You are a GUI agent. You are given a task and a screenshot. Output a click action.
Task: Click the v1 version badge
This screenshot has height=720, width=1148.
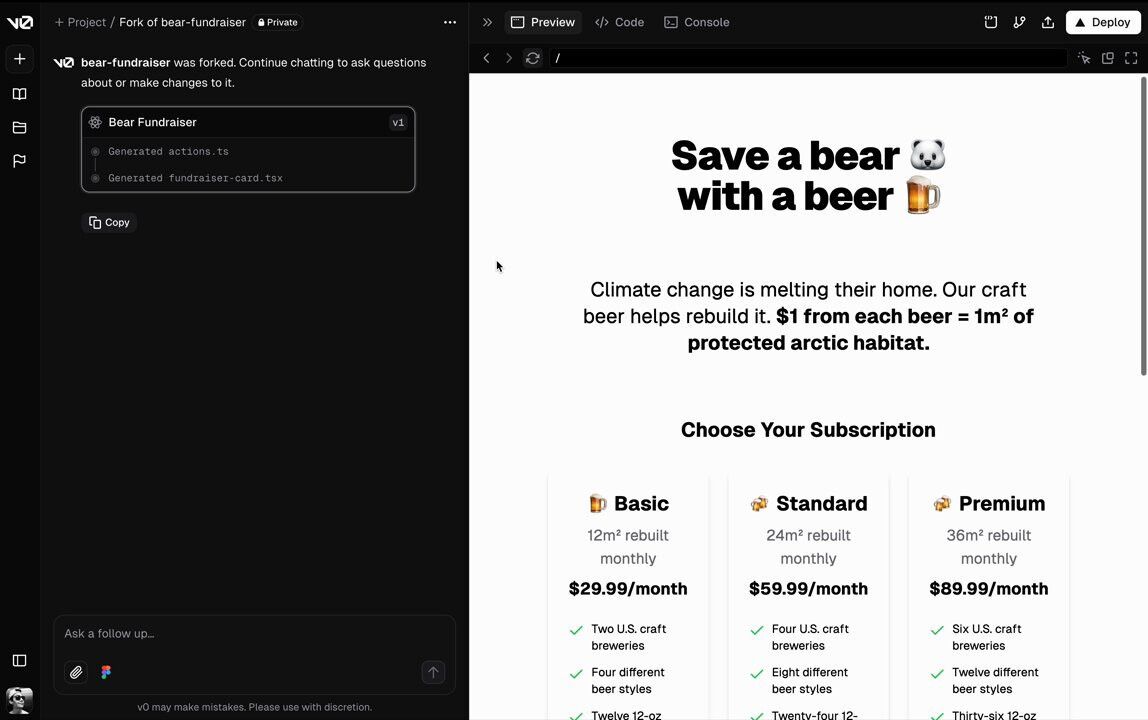coord(398,122)
